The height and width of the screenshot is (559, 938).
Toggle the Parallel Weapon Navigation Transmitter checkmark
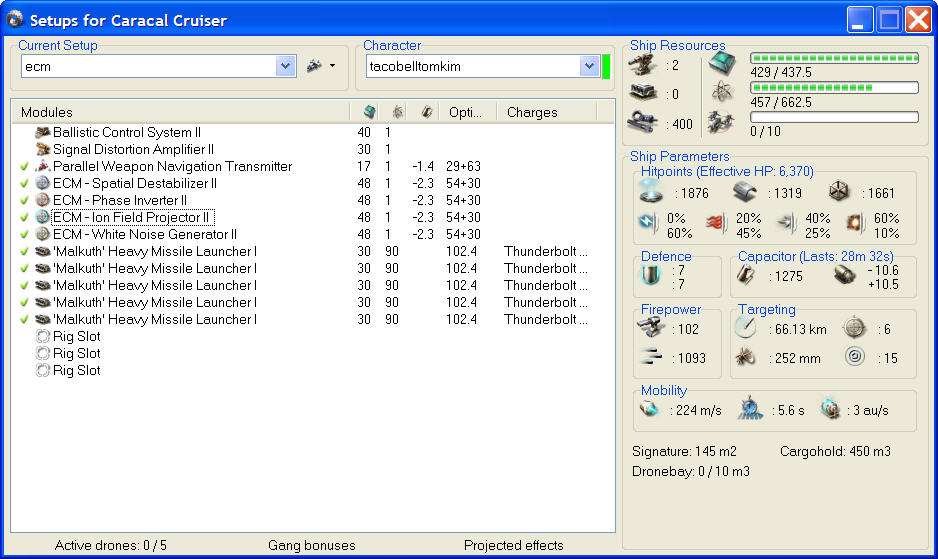(25, 166)
